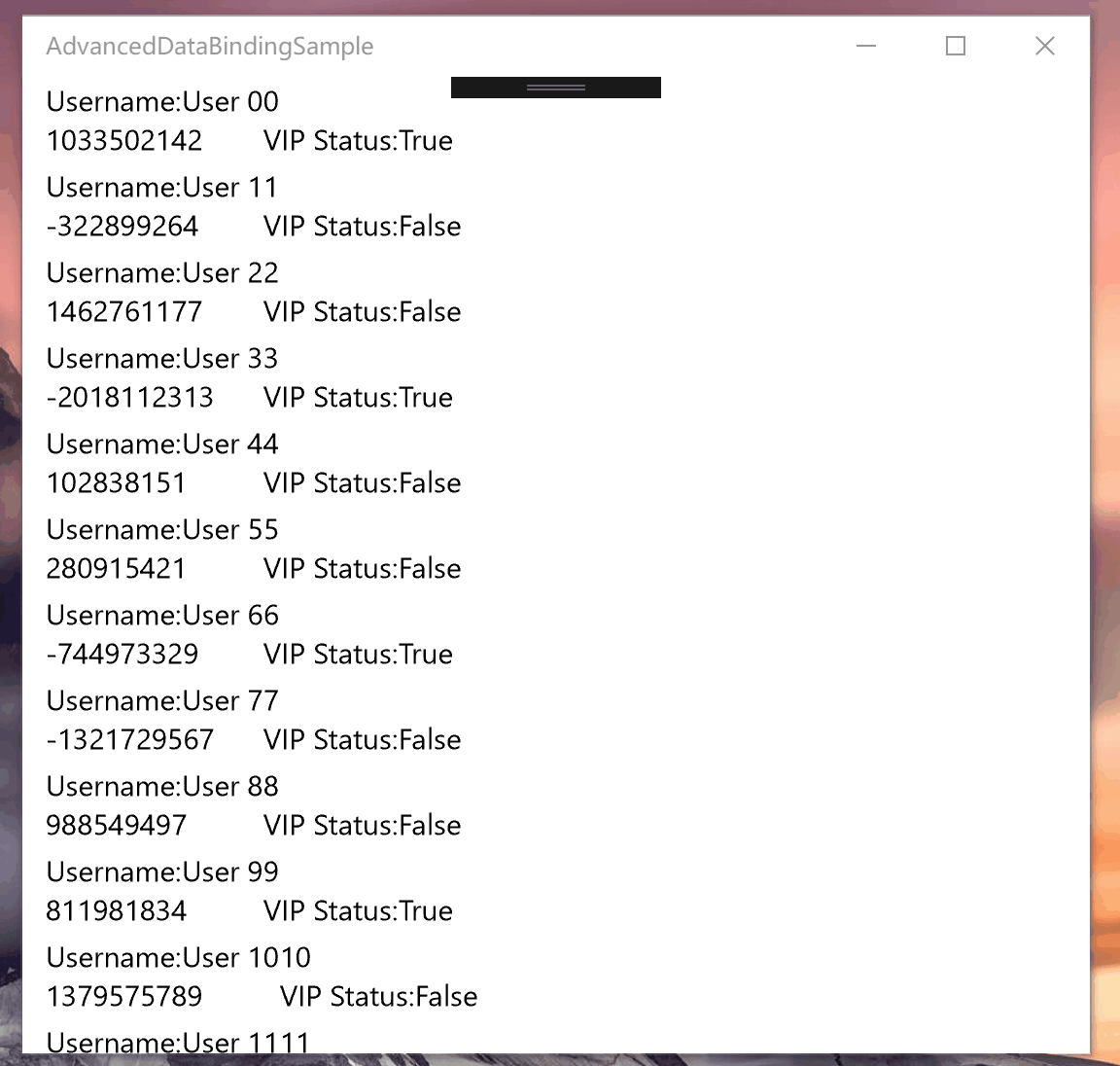Click the number -744973329 under User 66
This screenshot has width=1120, height=1066.
click(x=122, y=655)
